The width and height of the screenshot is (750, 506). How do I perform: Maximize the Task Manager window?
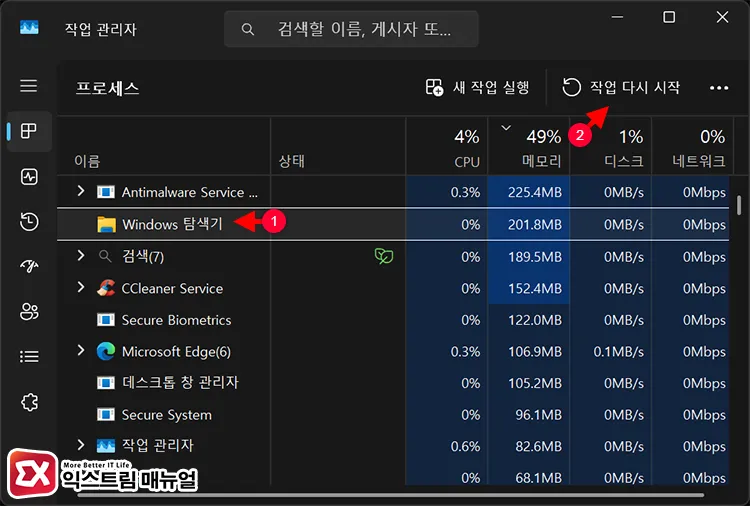click(669, 17)
